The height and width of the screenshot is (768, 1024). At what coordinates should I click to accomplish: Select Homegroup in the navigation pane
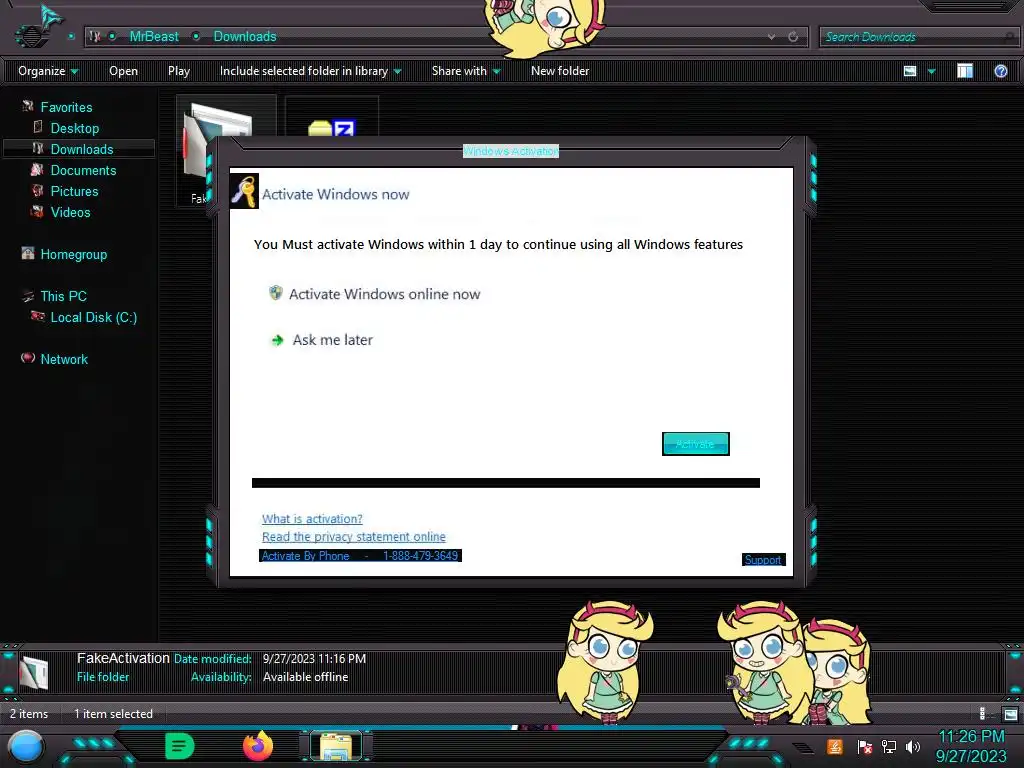(x=73, y=255)
